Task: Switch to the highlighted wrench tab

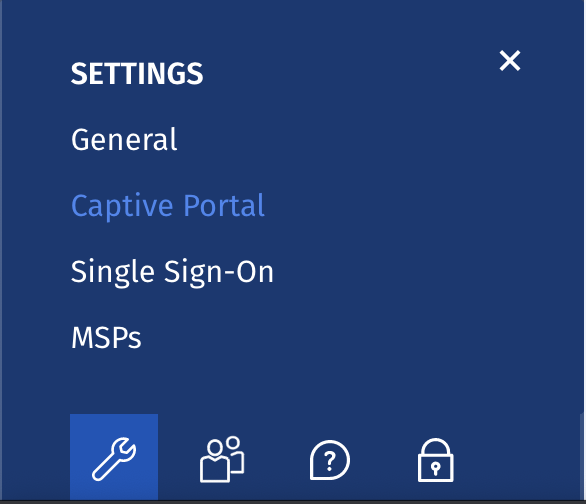Action: pyautogui.click(x=114, y=457)
